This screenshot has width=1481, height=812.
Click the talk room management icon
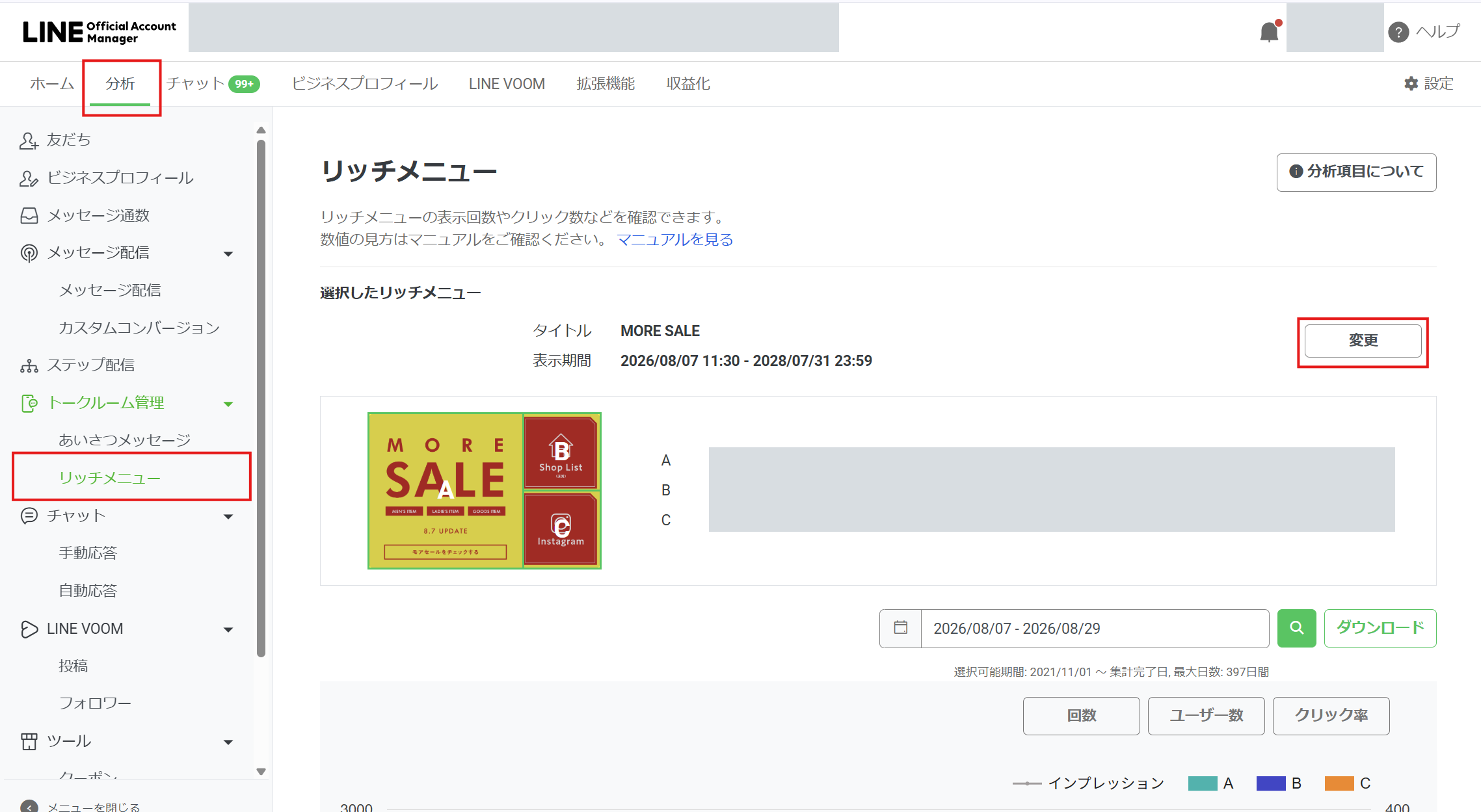(29, 403)
